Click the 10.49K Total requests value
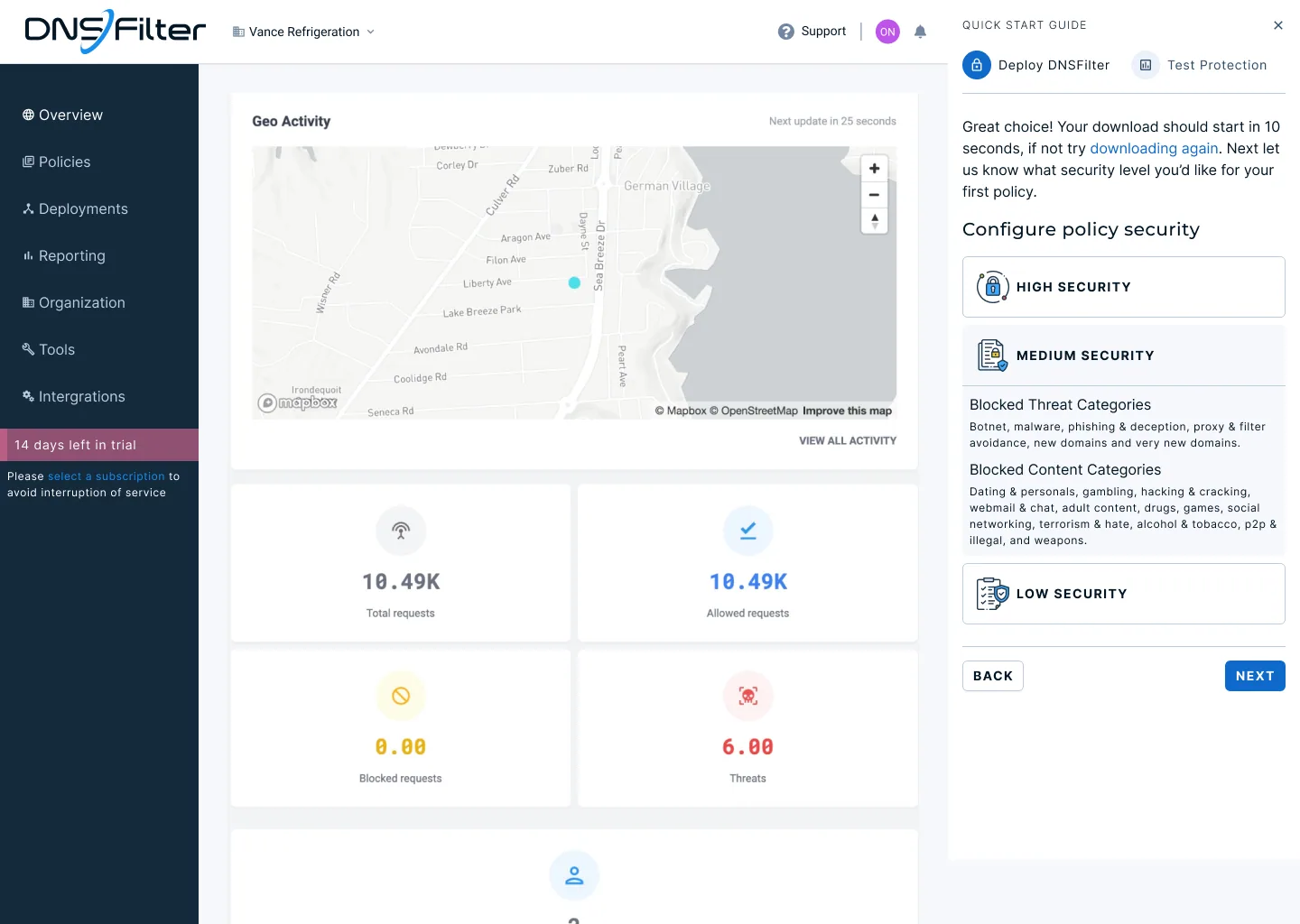 point(401,582)
